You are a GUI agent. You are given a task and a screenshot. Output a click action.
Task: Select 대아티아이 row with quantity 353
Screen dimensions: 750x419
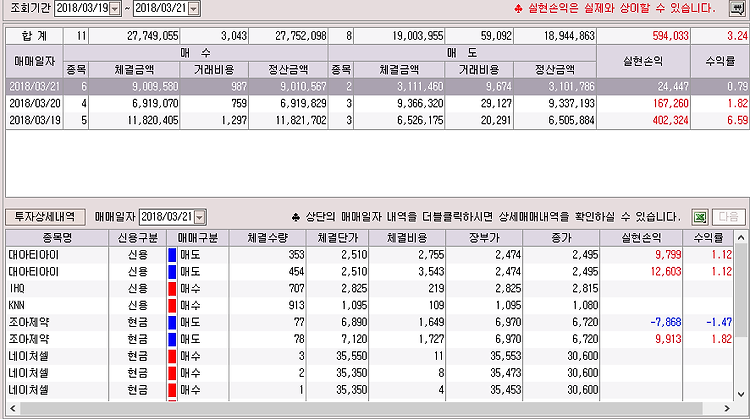[x=369, y=255]
